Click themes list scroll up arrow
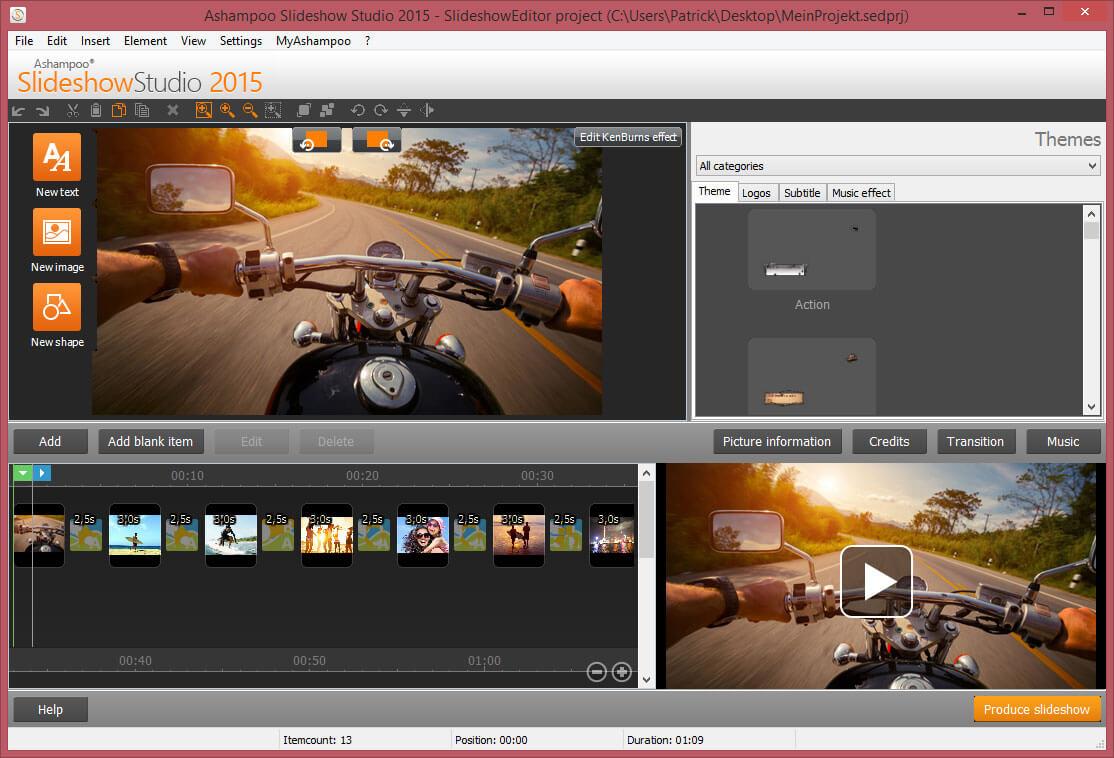The height and width of the screenshot is (758, 1114). click(1091, 213)
